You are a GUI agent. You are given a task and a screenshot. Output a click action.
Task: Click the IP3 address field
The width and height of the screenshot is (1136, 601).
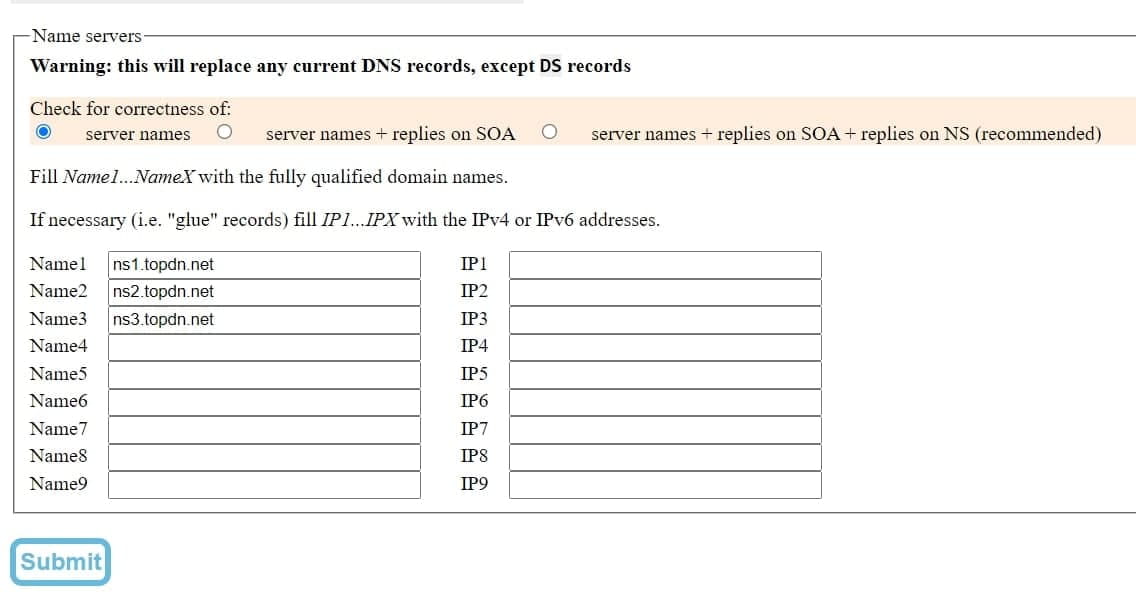coord(665,320)
